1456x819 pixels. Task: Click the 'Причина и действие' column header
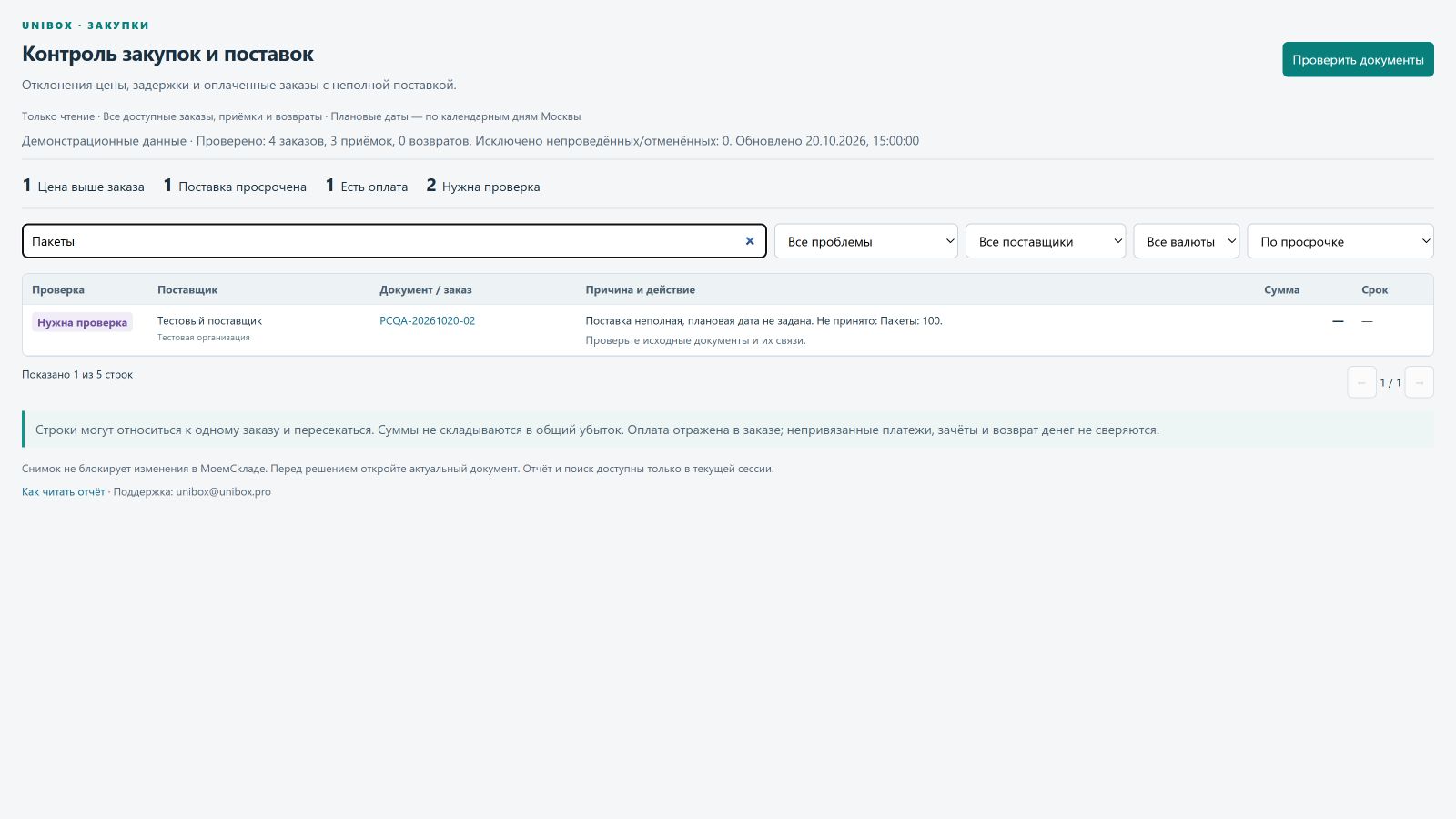click(641, 289)
